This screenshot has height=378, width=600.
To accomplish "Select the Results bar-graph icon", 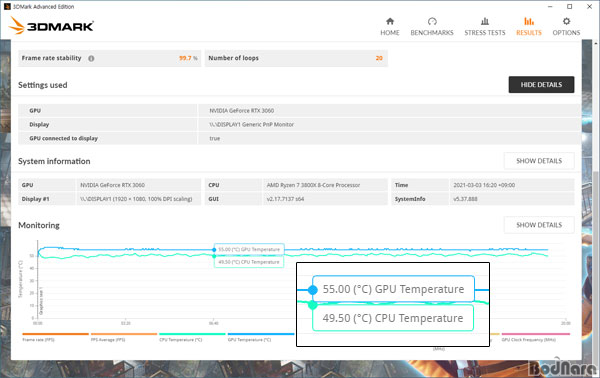I will 529,21.
